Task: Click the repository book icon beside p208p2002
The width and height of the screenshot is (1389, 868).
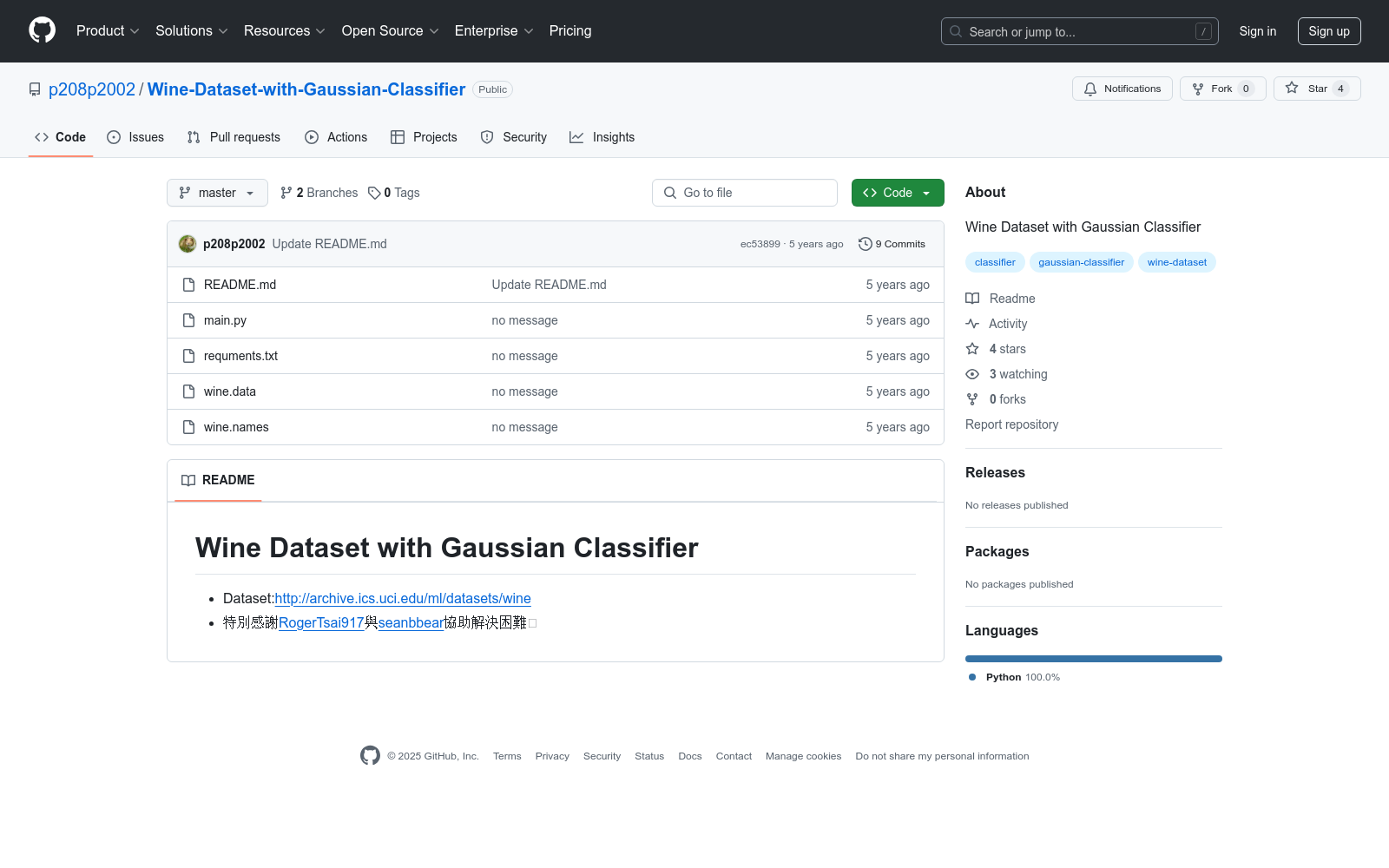Action: tap(35, 89)
